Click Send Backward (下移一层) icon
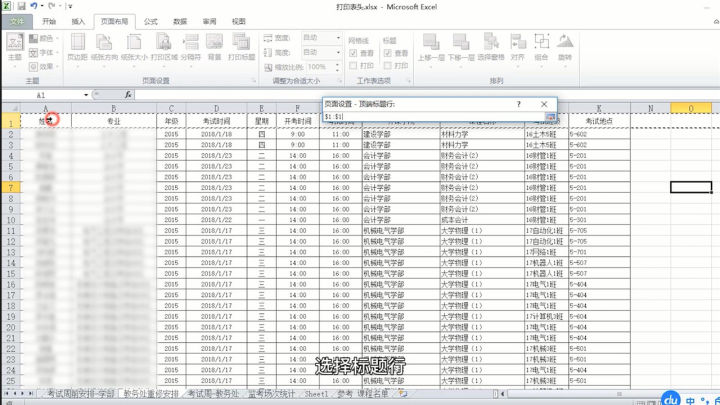The height and width of the screenshot is (405, 720). [x=461, y=42]
